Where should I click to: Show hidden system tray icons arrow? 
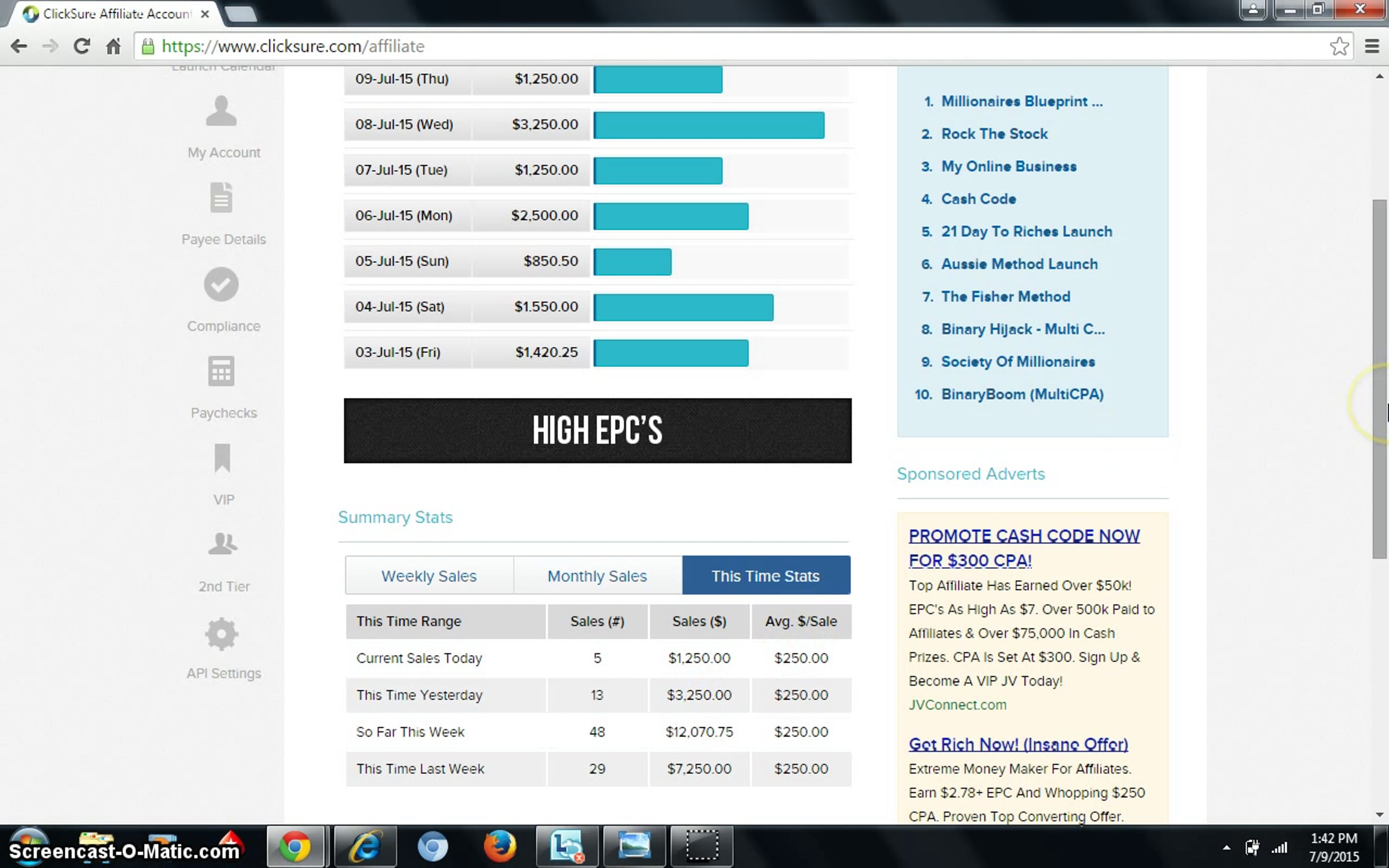coord(1226,848)
